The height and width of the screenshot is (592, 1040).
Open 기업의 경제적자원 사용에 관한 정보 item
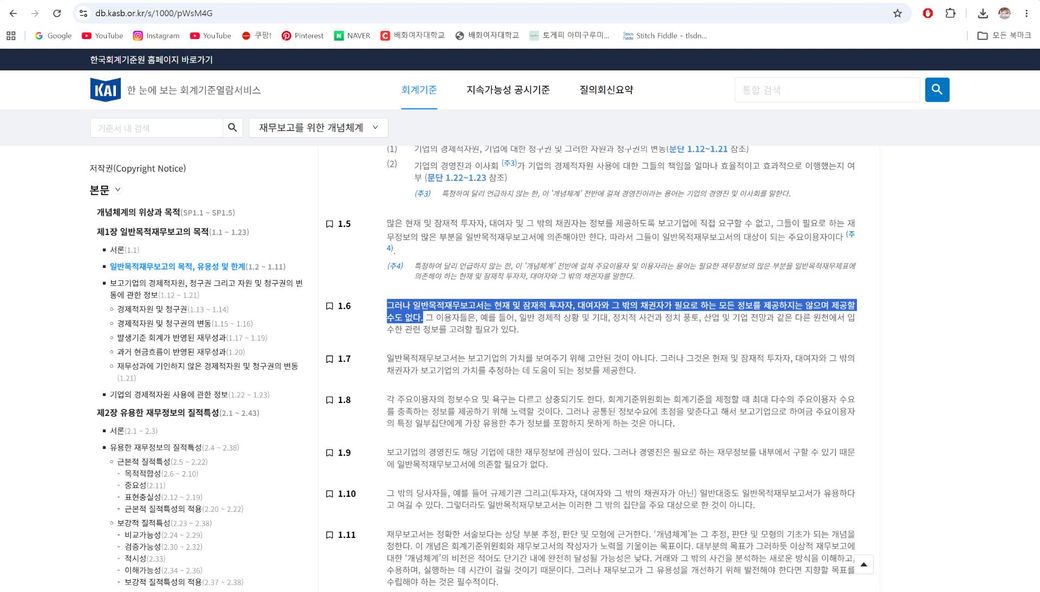[190, 394]
